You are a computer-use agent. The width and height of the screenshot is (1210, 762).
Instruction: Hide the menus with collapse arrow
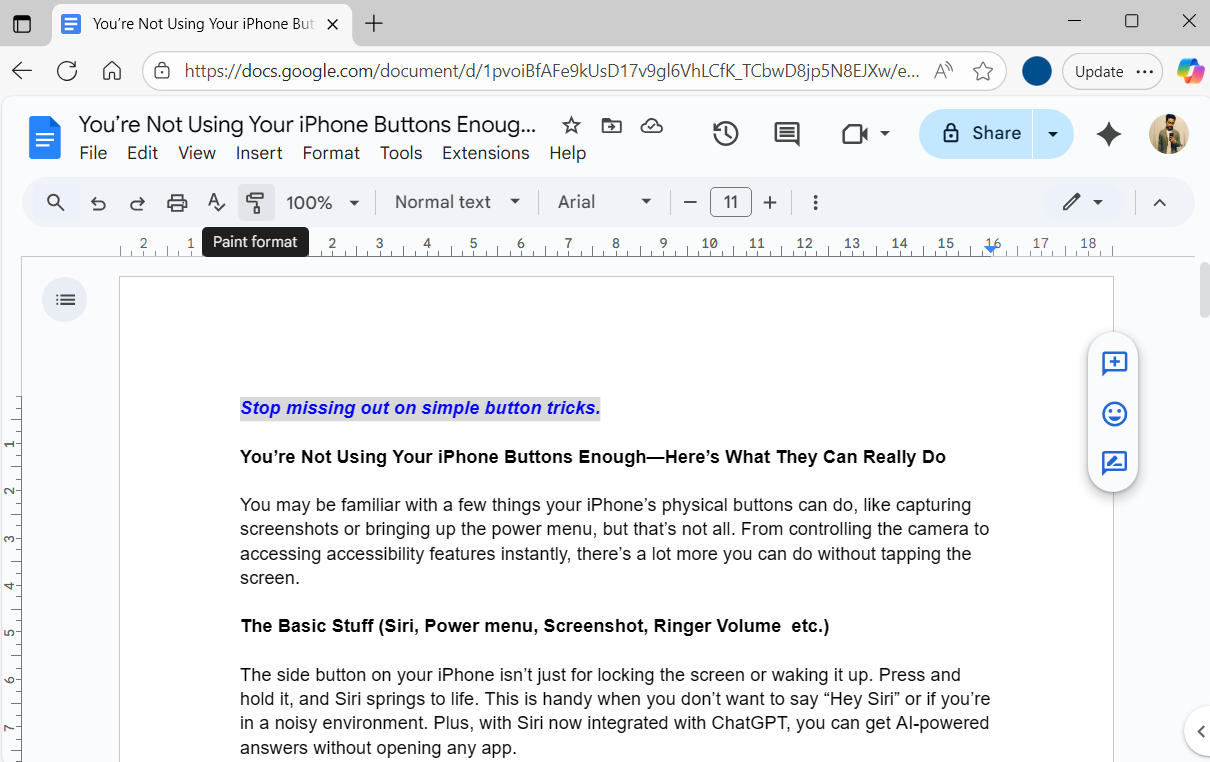point(1159,203)
